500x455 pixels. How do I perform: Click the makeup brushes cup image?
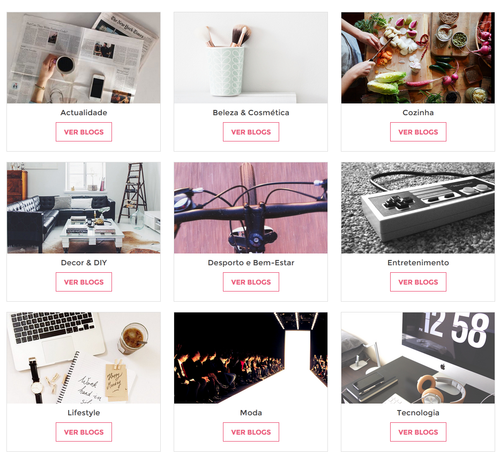tap(251, 58)
